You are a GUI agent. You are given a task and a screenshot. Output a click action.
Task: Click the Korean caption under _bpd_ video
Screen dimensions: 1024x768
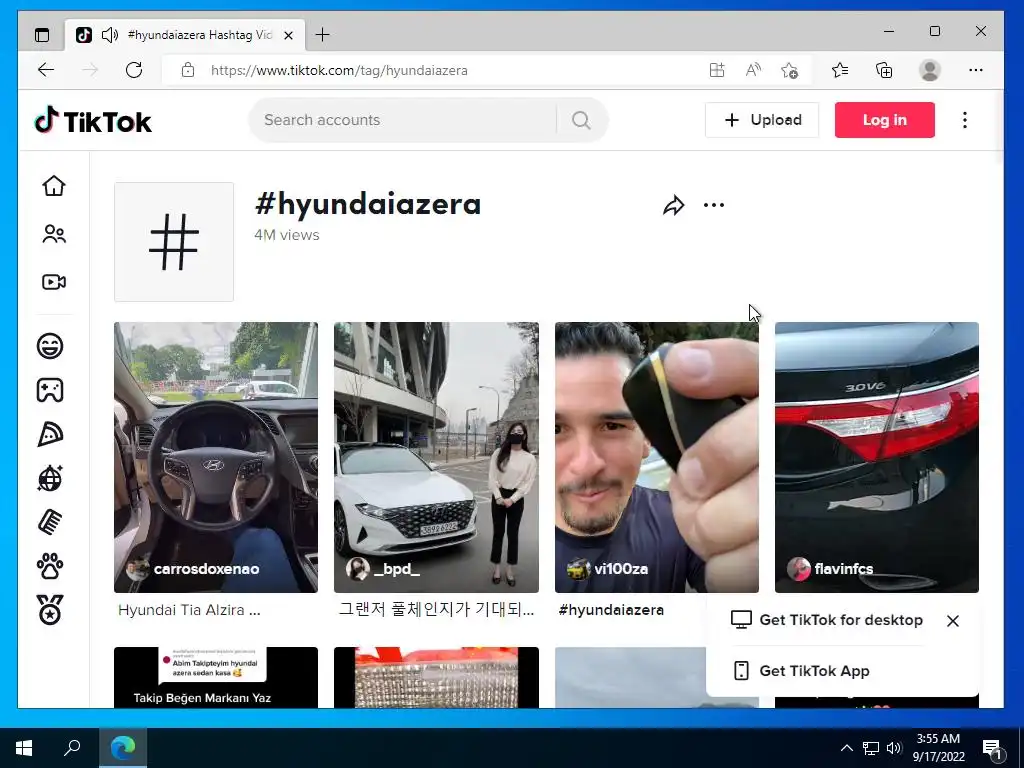coord(436,610)
